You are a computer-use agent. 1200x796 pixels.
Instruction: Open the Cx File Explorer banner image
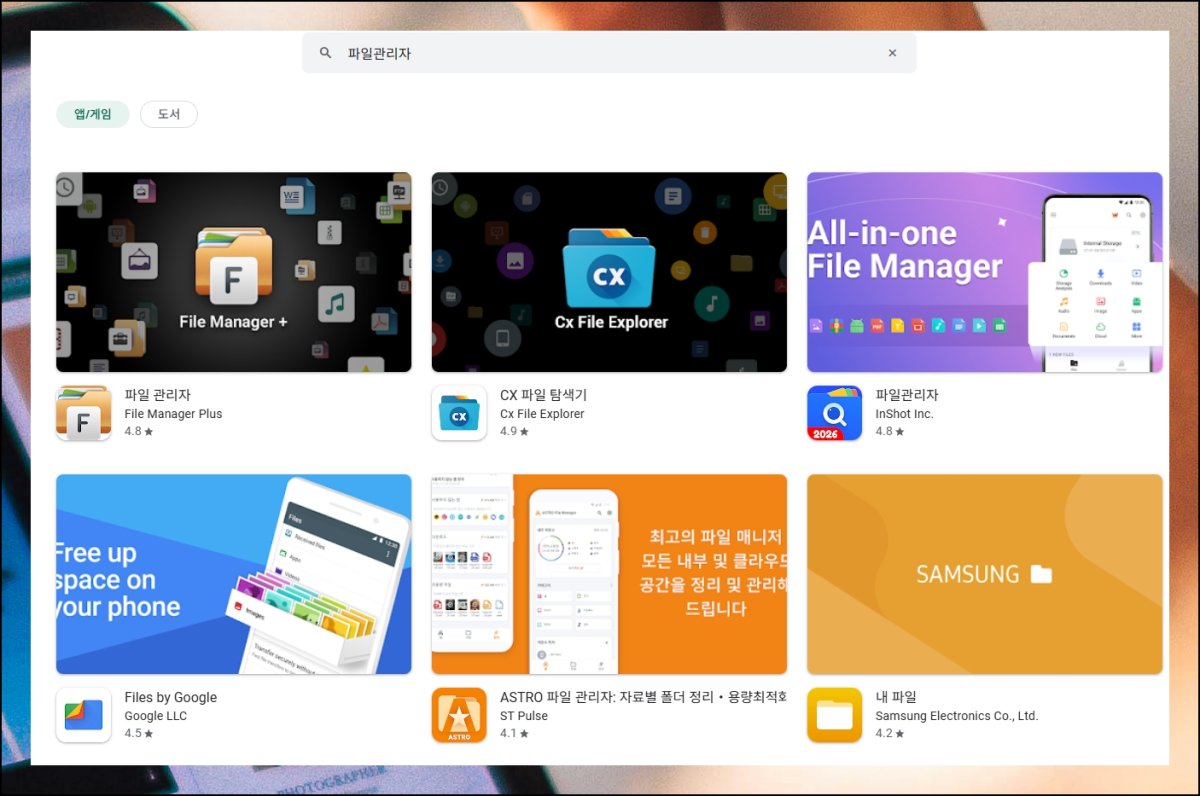pos(609,272)
